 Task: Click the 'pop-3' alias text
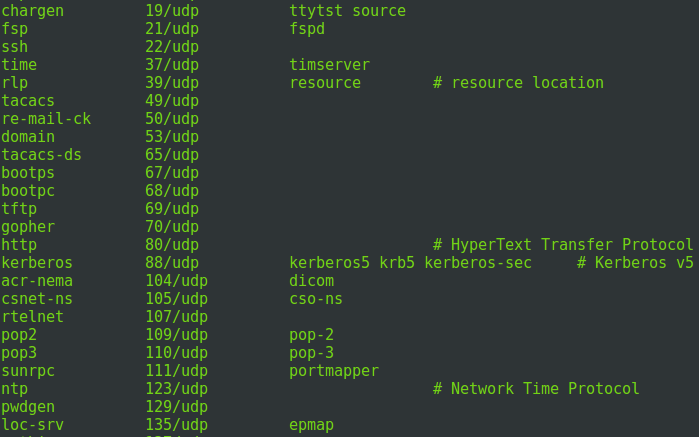pos(312,353)
